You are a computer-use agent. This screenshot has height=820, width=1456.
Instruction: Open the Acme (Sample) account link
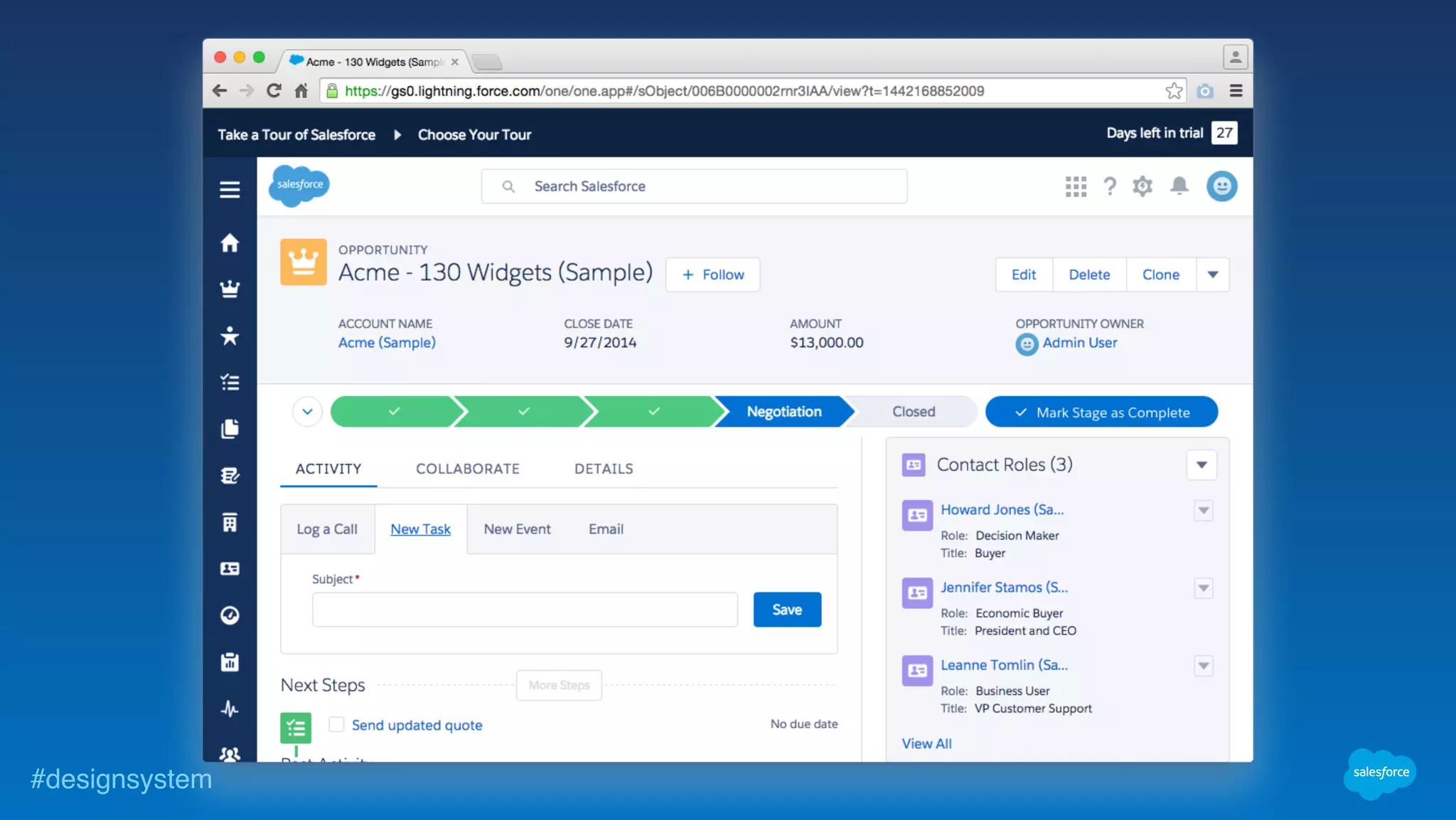click(387, 343)
